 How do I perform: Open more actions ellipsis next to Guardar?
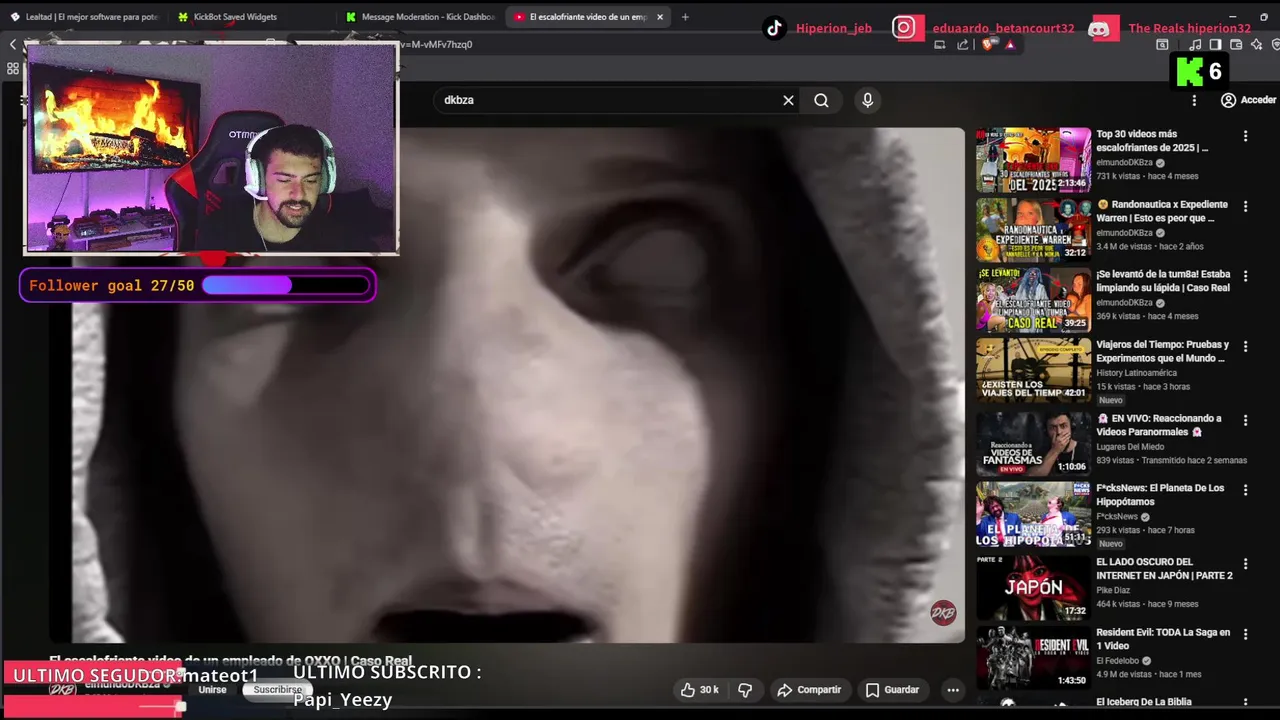point(952,690)
